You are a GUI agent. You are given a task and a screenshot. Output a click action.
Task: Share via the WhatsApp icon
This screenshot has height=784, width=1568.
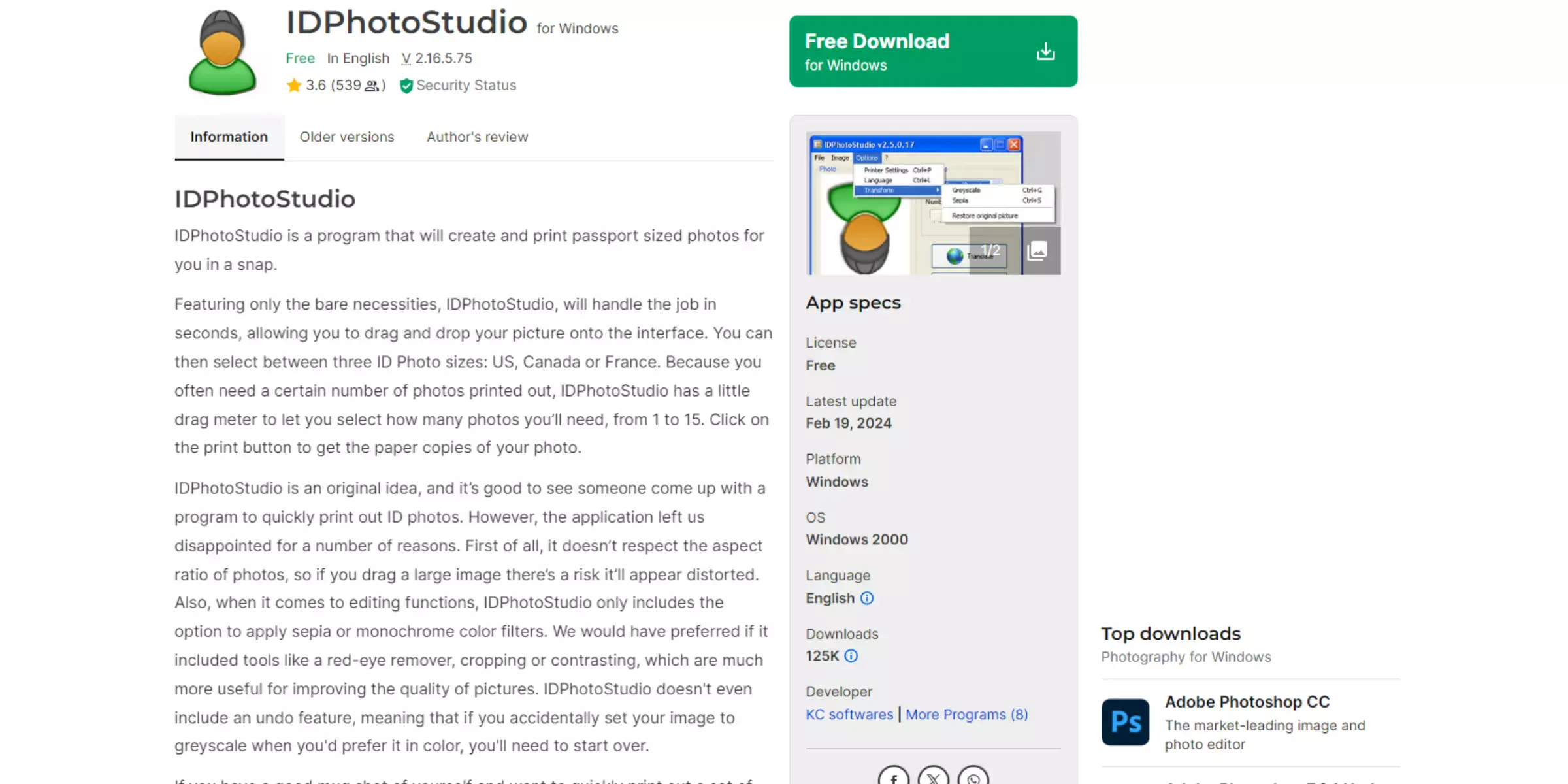(973, 776)
